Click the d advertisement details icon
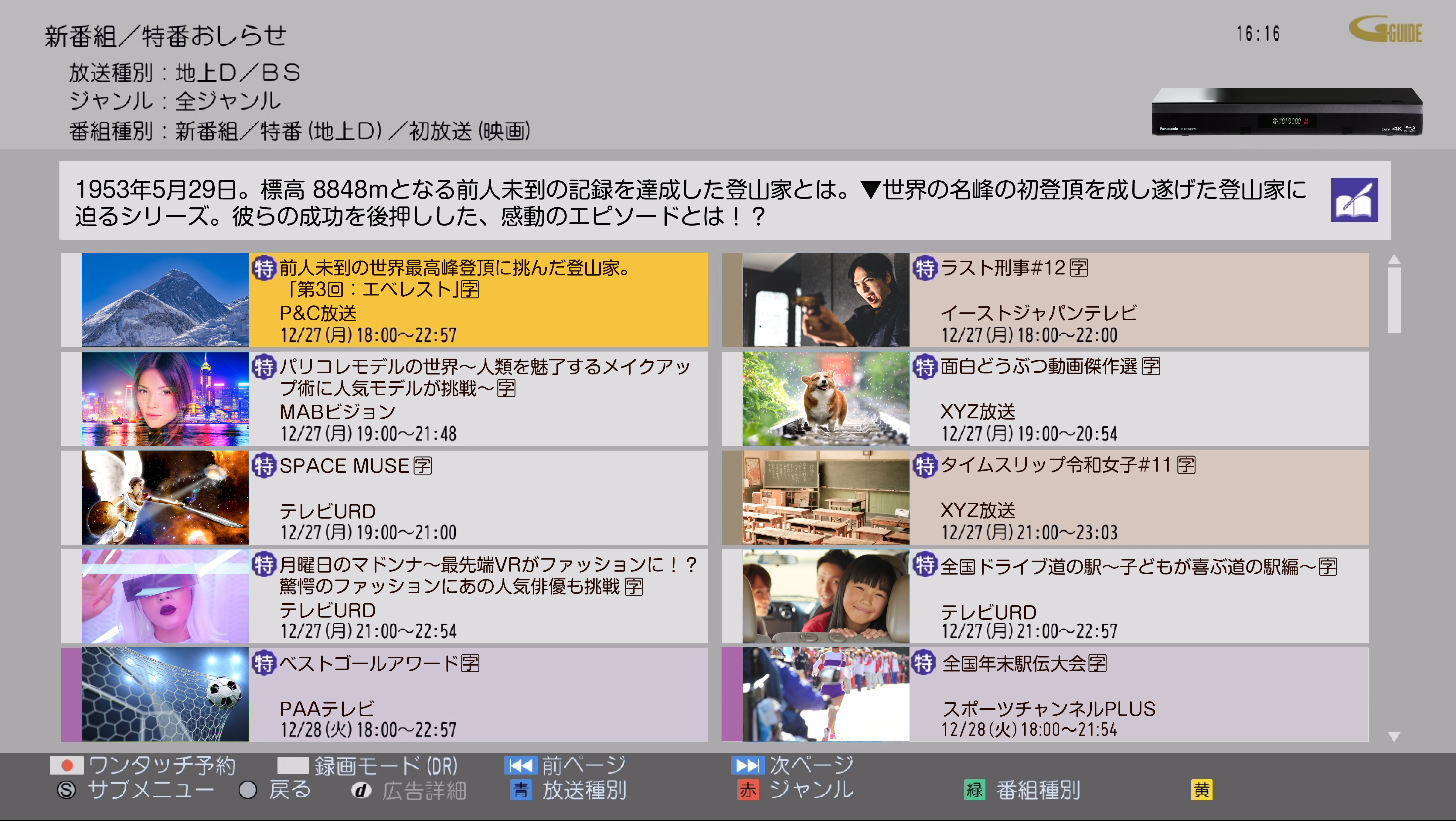Image resolution: width=1456 pixels, height=821 pixels. click(x=361, y=790)
